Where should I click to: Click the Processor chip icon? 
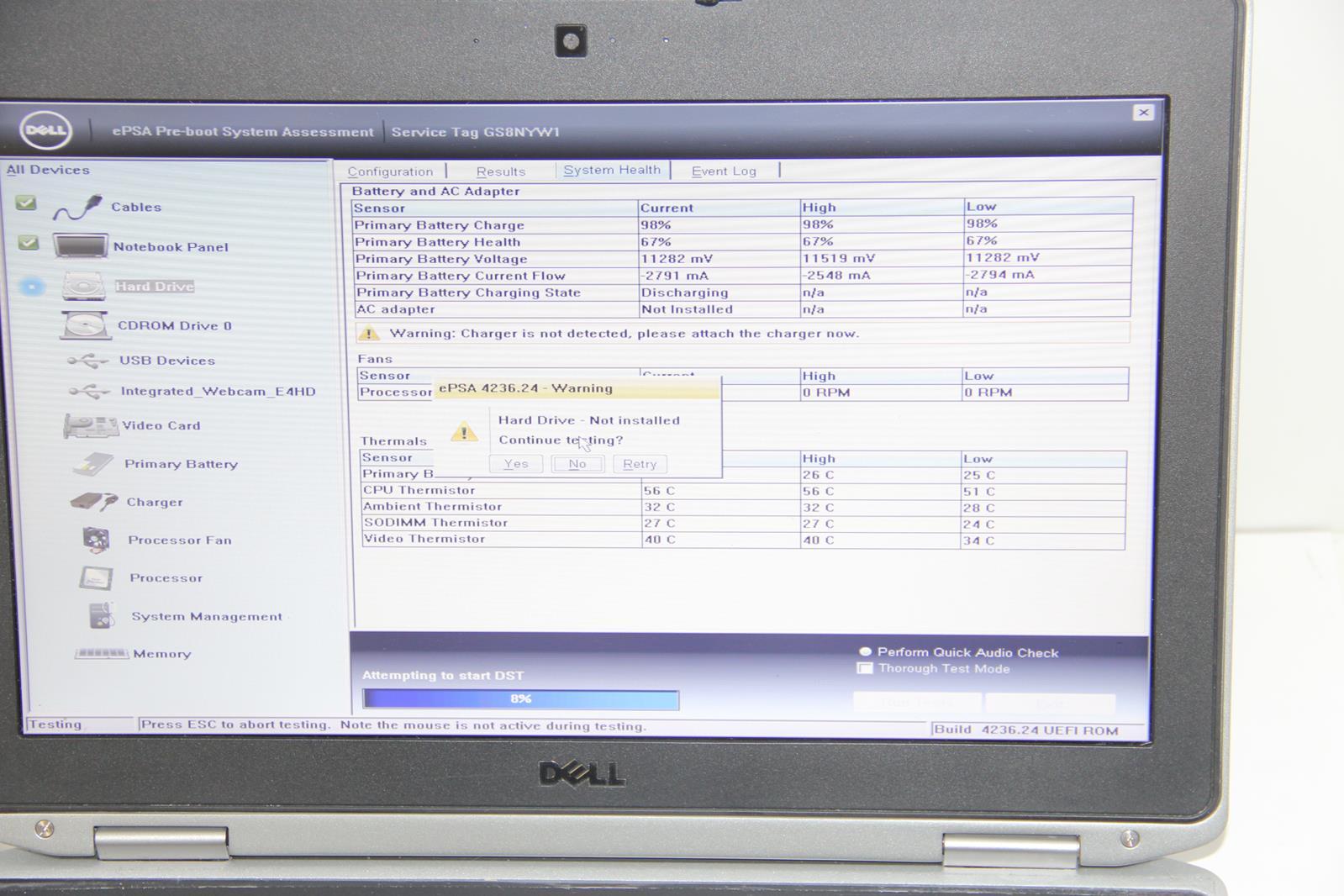(96, 577)
